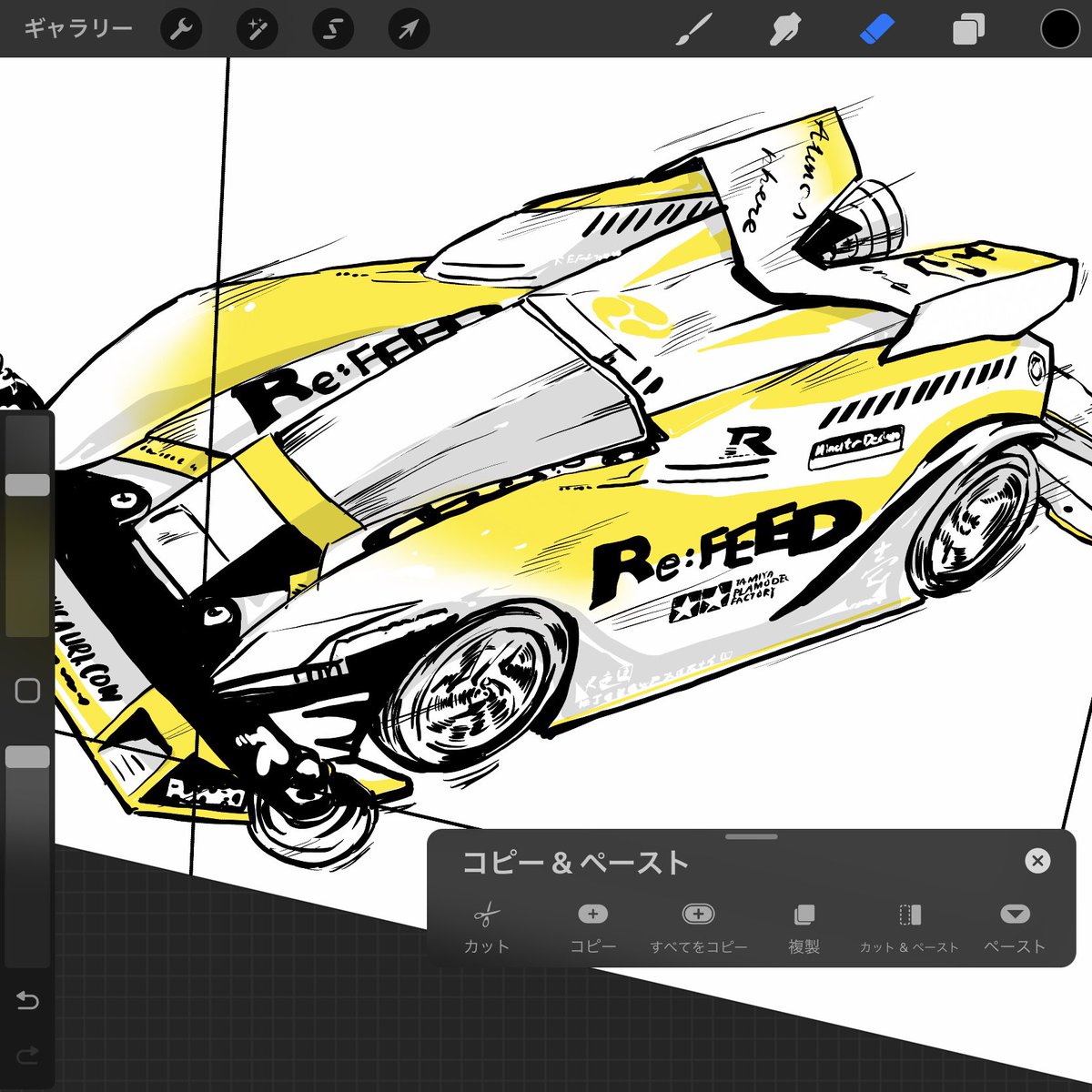Open the Layers panel
Screen dimensions: 1092x1092
pos(968,30)
